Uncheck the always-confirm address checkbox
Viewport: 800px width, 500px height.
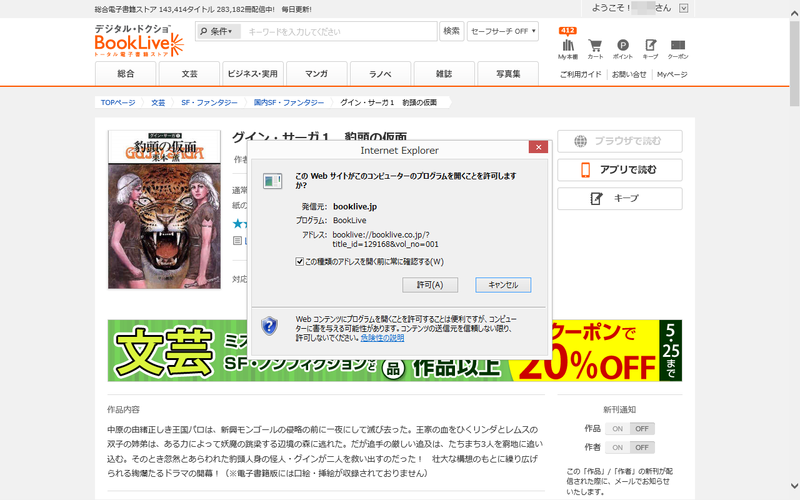[x=299, y=261]
